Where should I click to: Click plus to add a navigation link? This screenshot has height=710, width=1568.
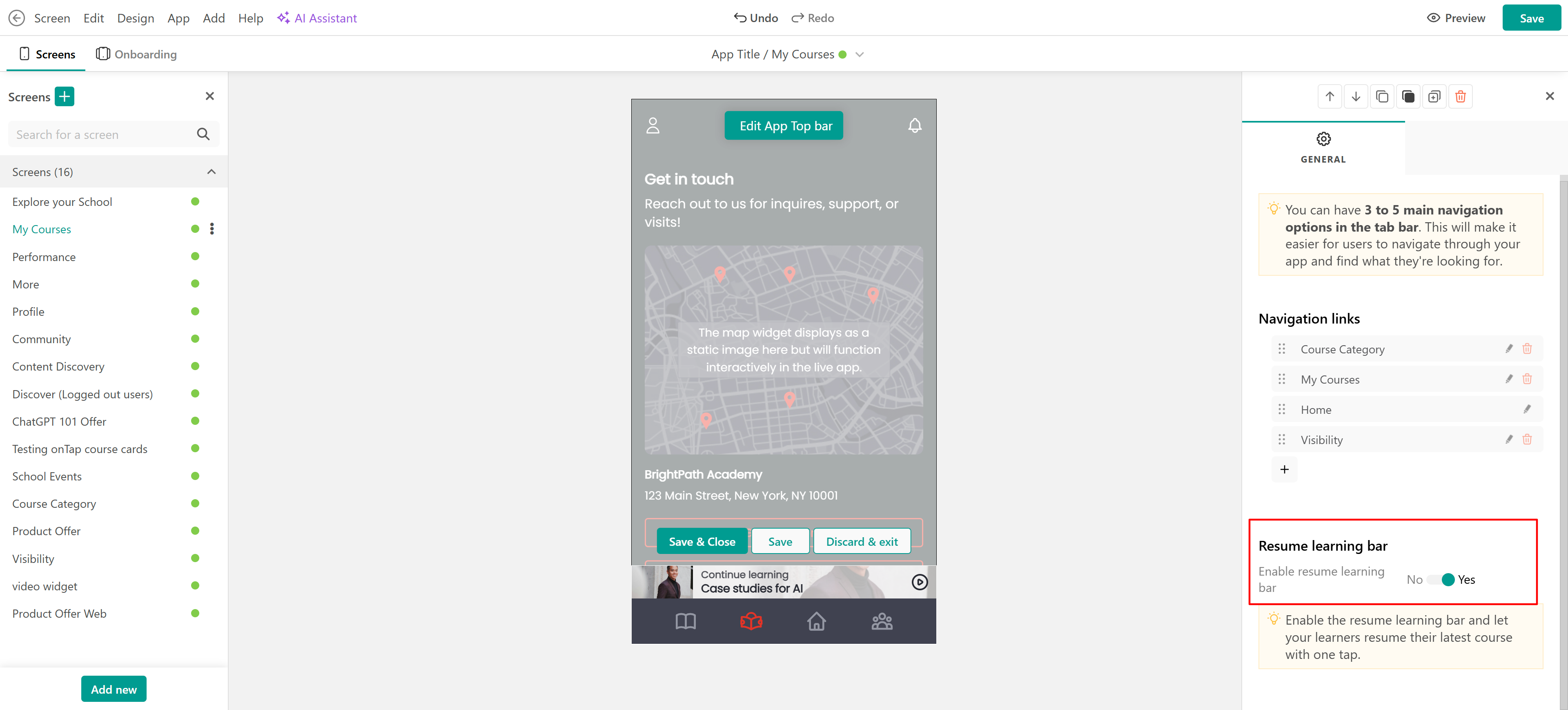[x=1284, y=469]
